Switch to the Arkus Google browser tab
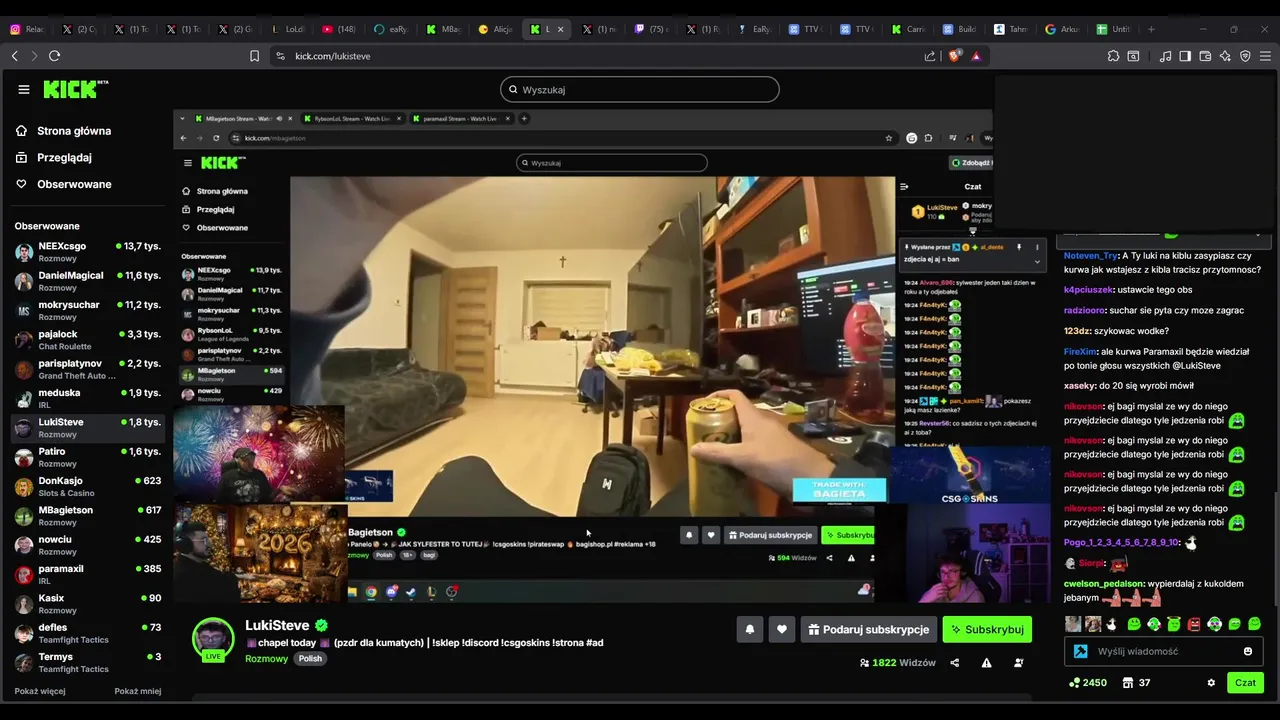The image size is (1280, 720). point(1062,29)
